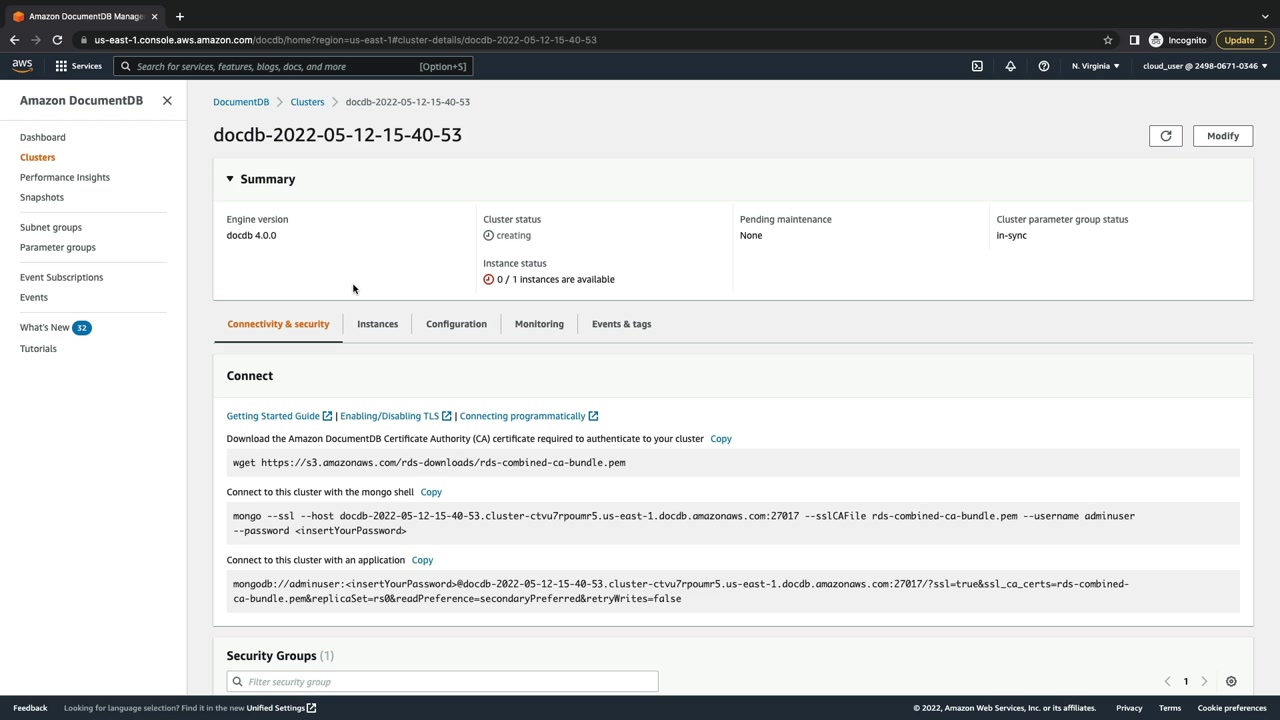Open Parameter groups in side navigation
Image resolution: width=1280 pixels, height=720 pixels.
[58, 247]
